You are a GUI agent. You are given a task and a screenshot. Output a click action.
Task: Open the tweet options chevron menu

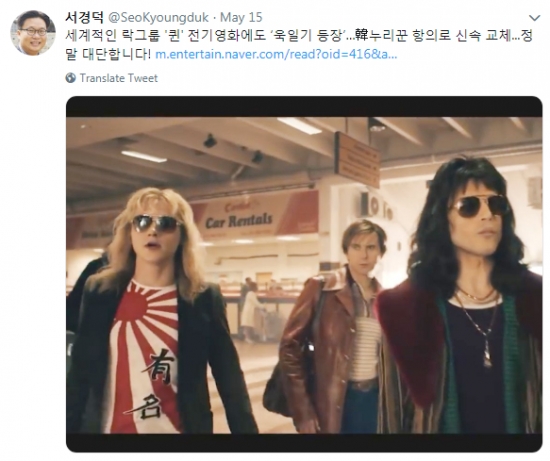pyautogui.click(x=535, y=18)
